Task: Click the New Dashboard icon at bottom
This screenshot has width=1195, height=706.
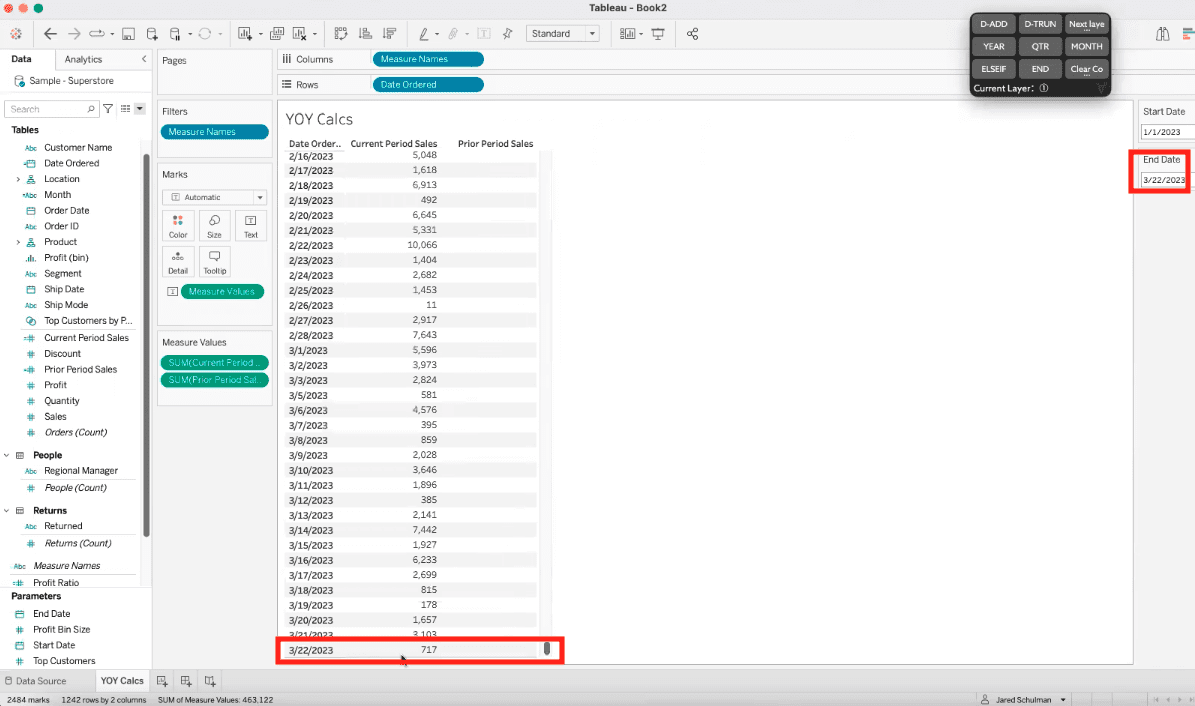Action: 185,680
